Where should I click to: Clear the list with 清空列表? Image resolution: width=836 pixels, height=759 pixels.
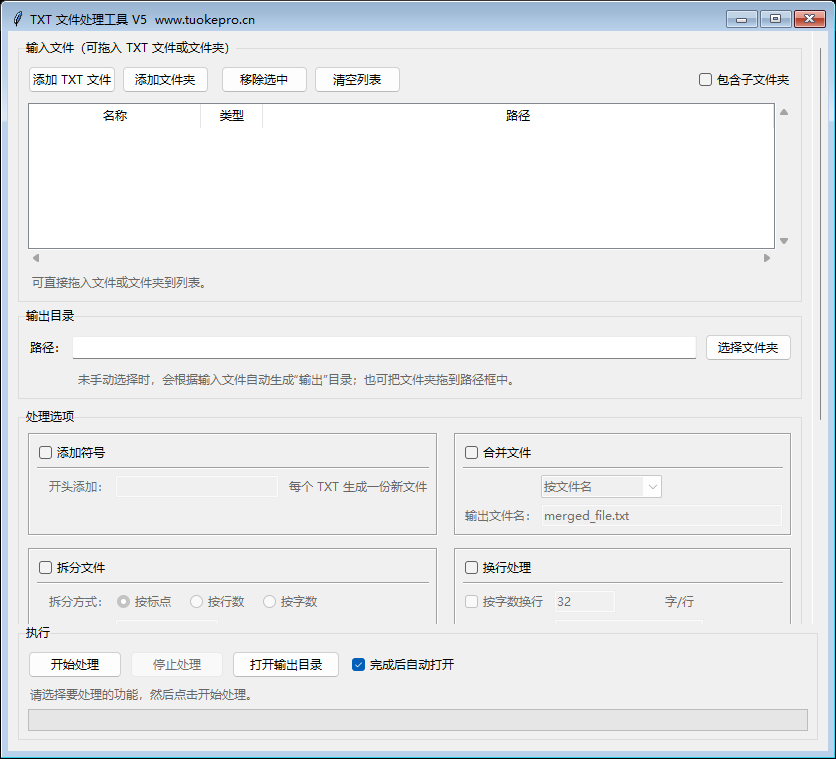click(x=357, y=79)
